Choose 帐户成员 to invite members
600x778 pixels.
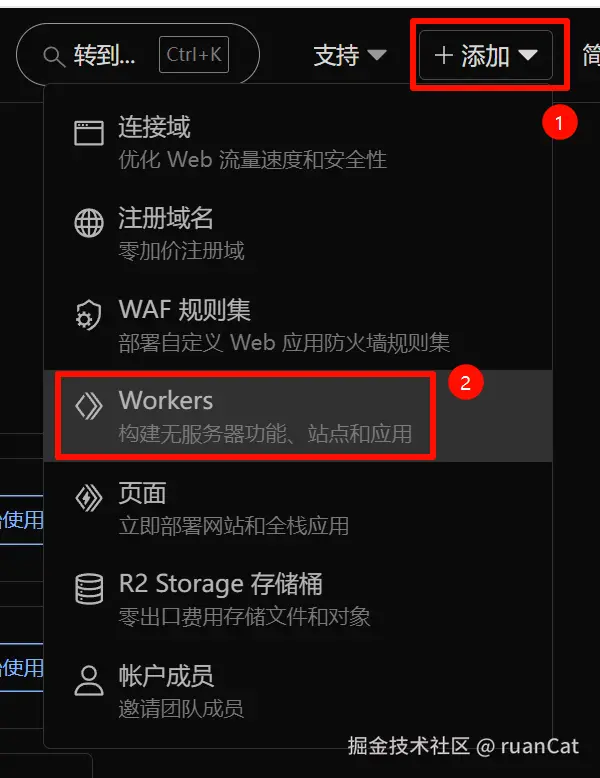(x=298, y=690)
